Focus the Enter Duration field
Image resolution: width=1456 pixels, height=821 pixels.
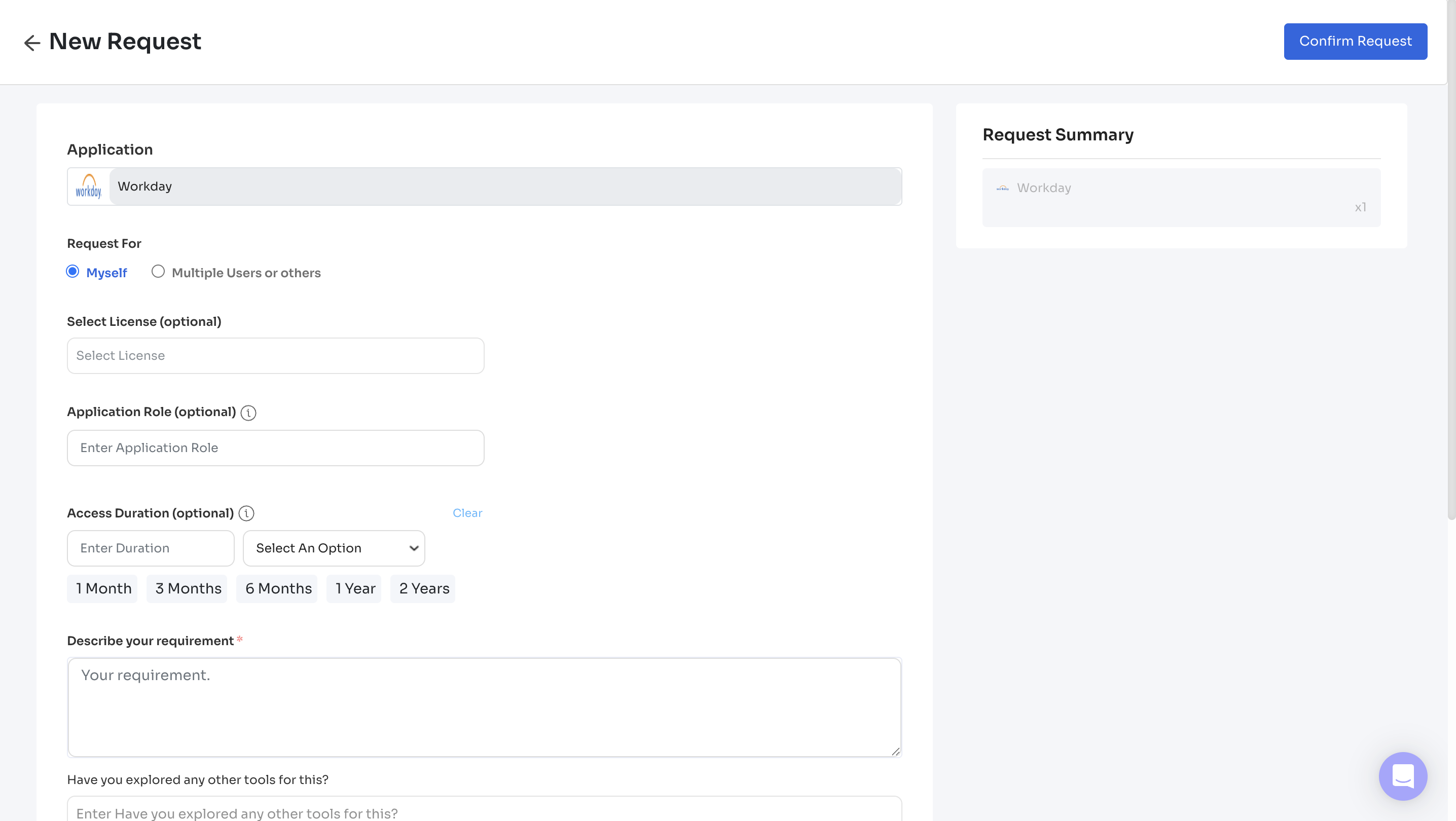point(151,548)
